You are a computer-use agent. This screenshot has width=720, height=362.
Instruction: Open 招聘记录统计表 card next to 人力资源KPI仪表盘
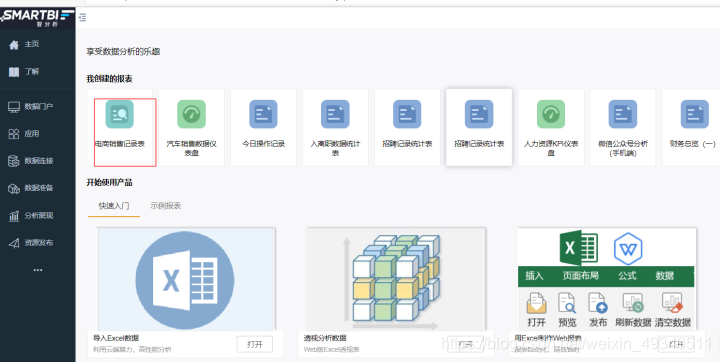[479, 127]
